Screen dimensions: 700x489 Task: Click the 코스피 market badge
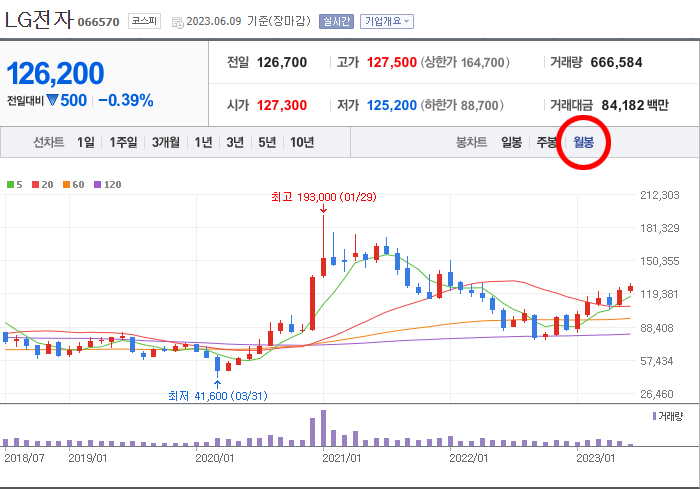click(144, 21)
